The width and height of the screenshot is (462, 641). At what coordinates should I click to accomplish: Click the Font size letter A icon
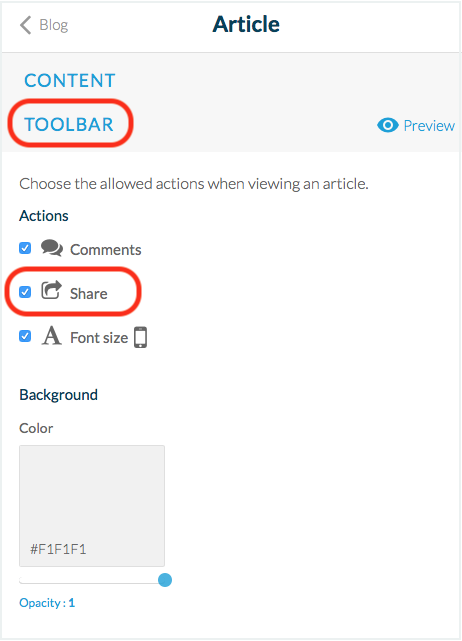52,336
